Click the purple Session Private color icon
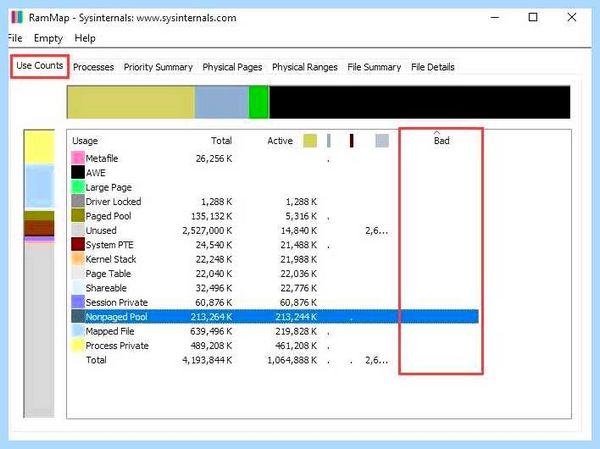The image size is (600, 449). (x=78, y=302)
